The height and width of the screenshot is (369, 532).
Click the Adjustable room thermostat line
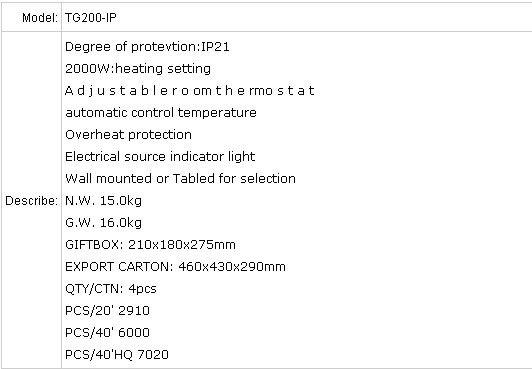tap(190, 91)
